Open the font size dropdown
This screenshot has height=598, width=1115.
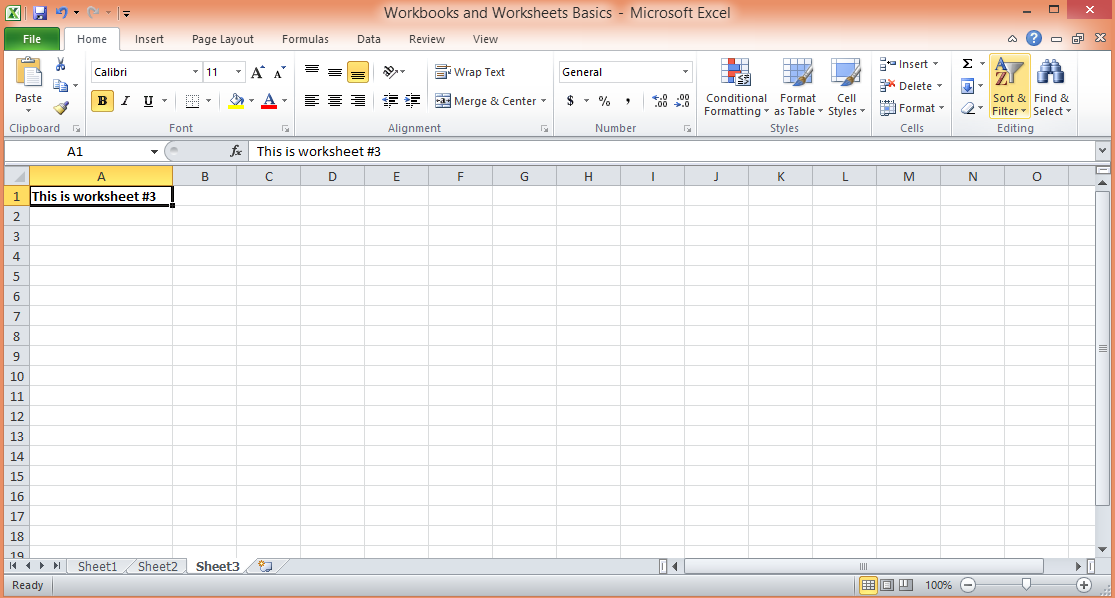click(238, 72)
